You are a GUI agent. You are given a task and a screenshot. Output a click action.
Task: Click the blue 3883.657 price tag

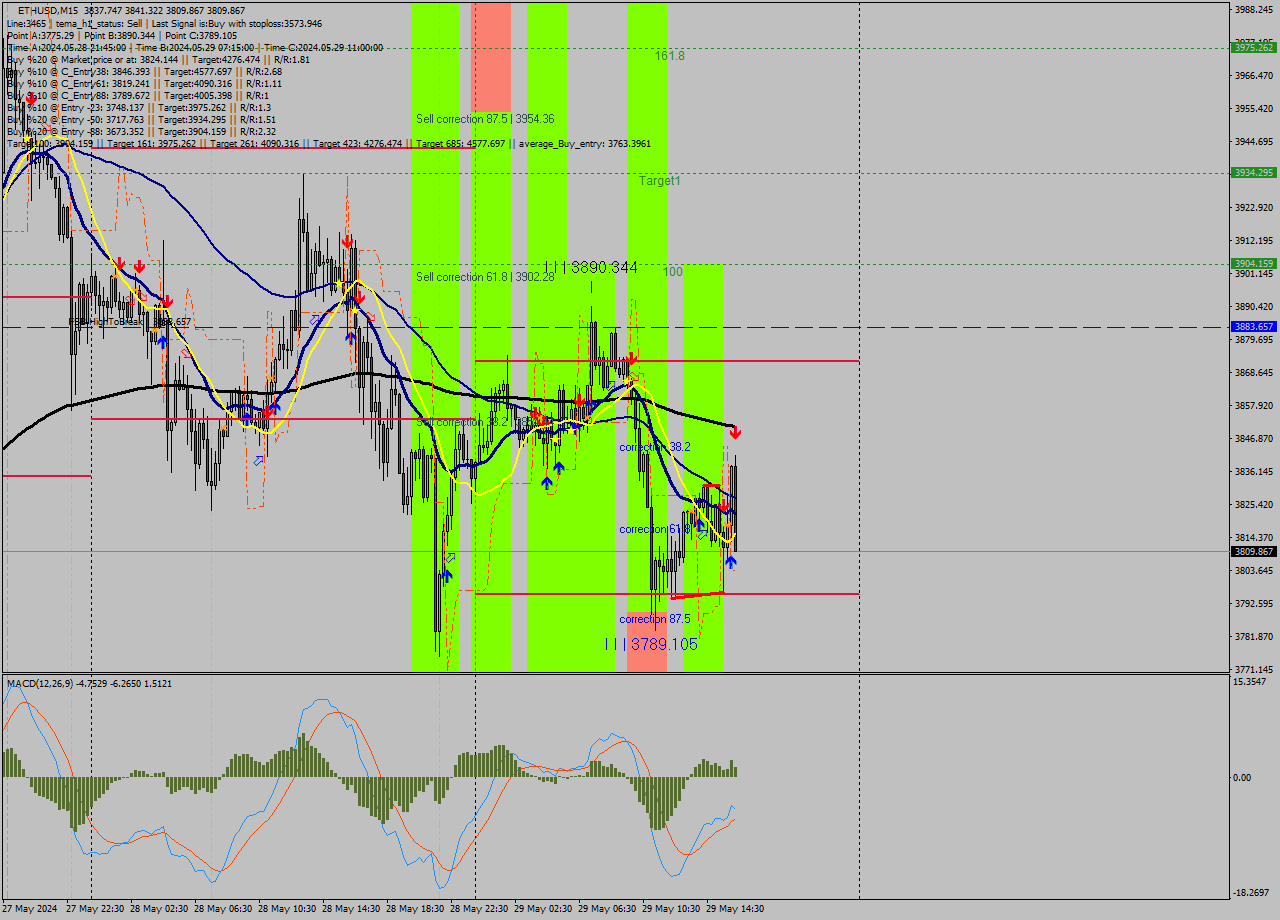point(1254,327)
